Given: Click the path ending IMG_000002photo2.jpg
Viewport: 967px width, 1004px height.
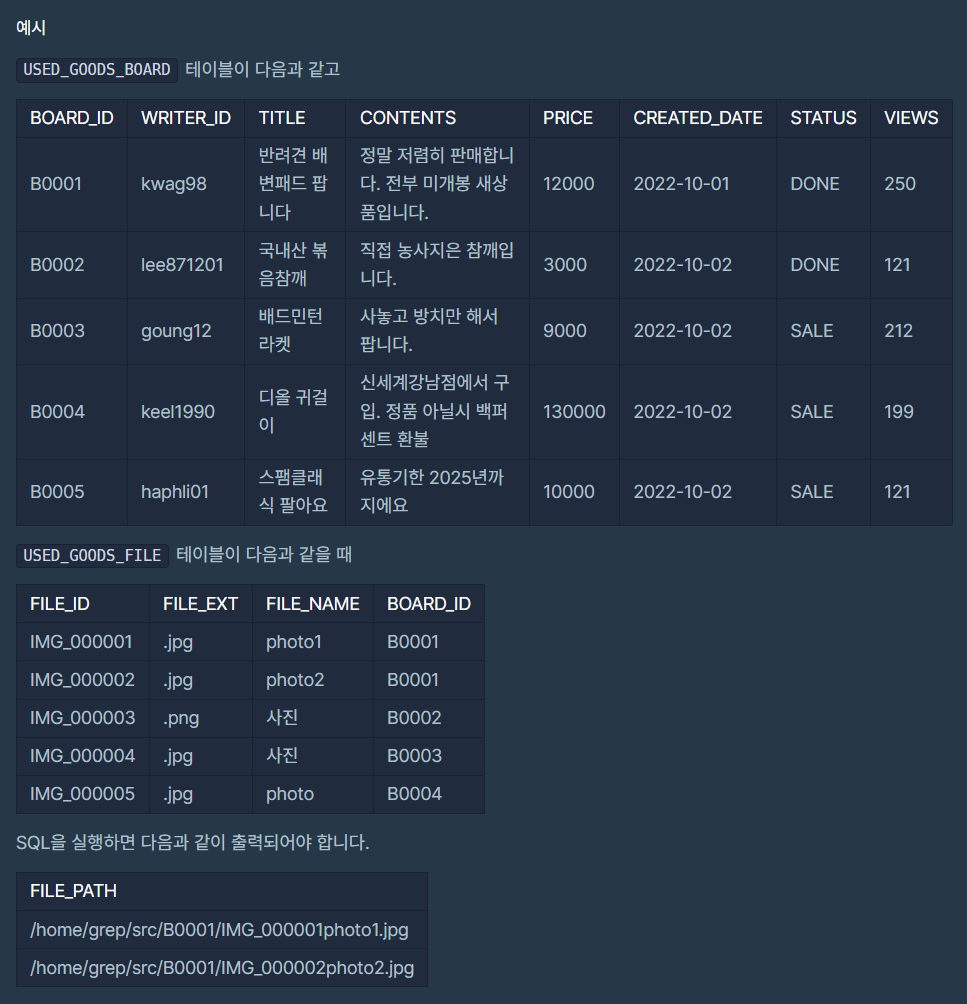Looking at the screenshot, I should click(222, 968).
